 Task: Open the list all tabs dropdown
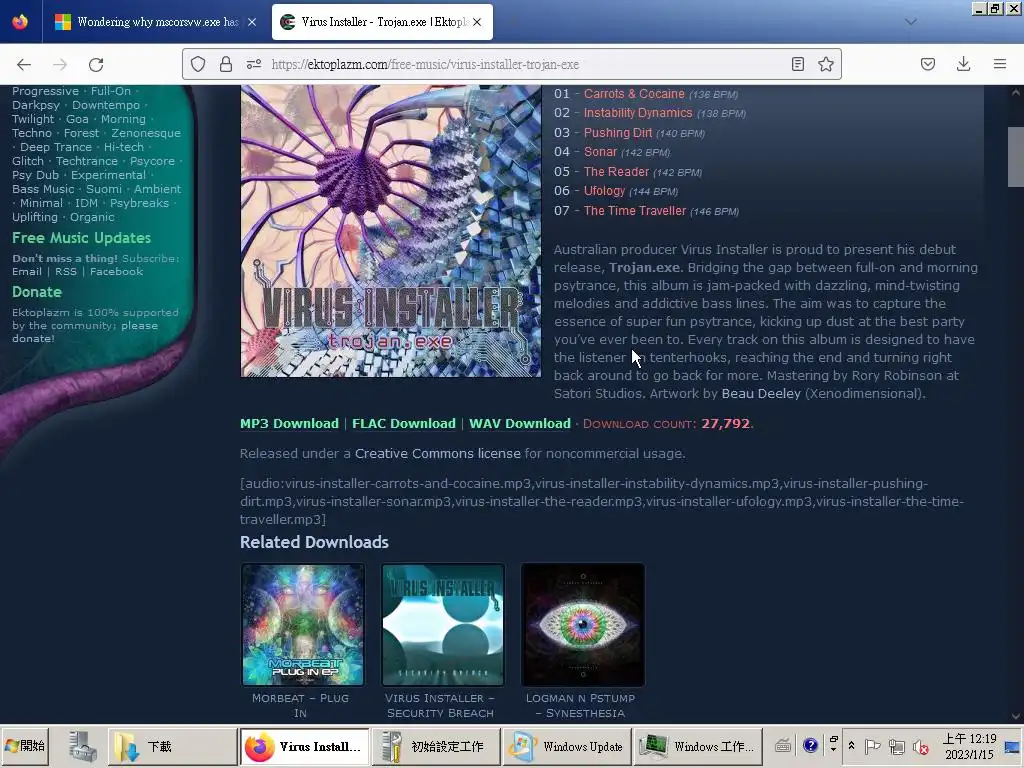click(x=911, y=22)
